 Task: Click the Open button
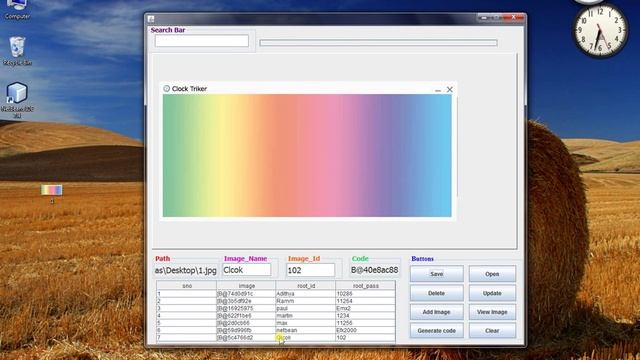point(492,274)
